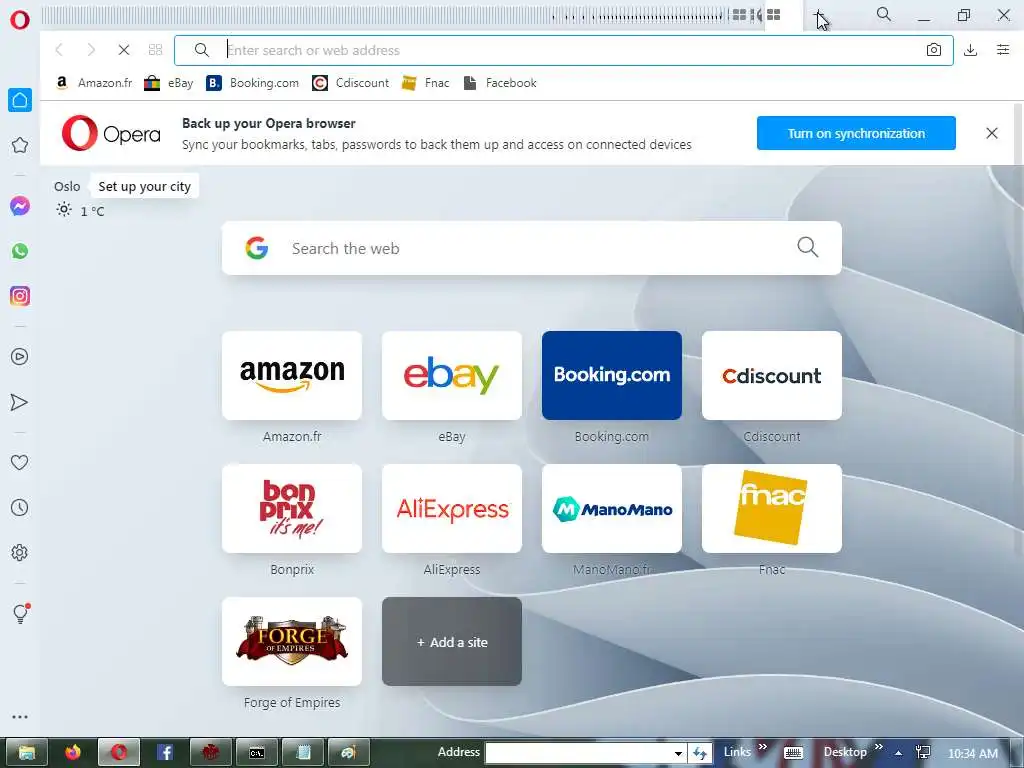Focus the address bar search field
1024x768 pixels.
[564, 50]
